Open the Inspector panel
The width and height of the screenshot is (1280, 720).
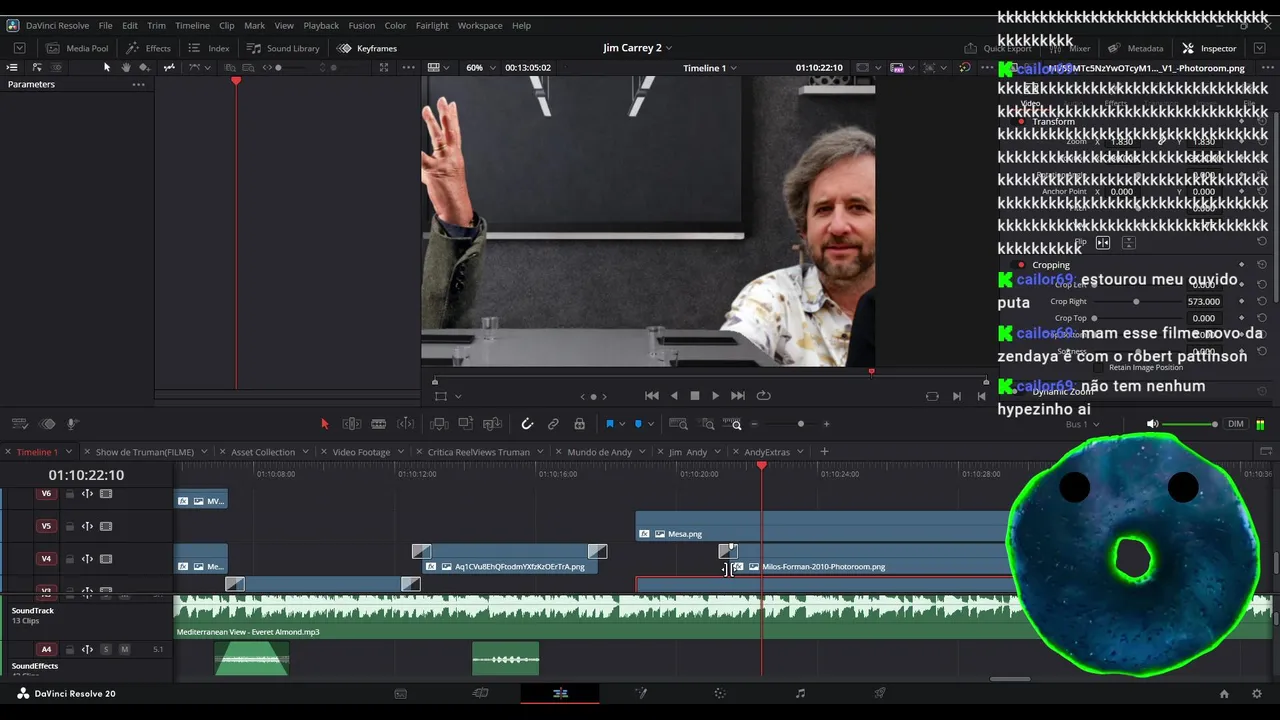tap(1209, 48)
